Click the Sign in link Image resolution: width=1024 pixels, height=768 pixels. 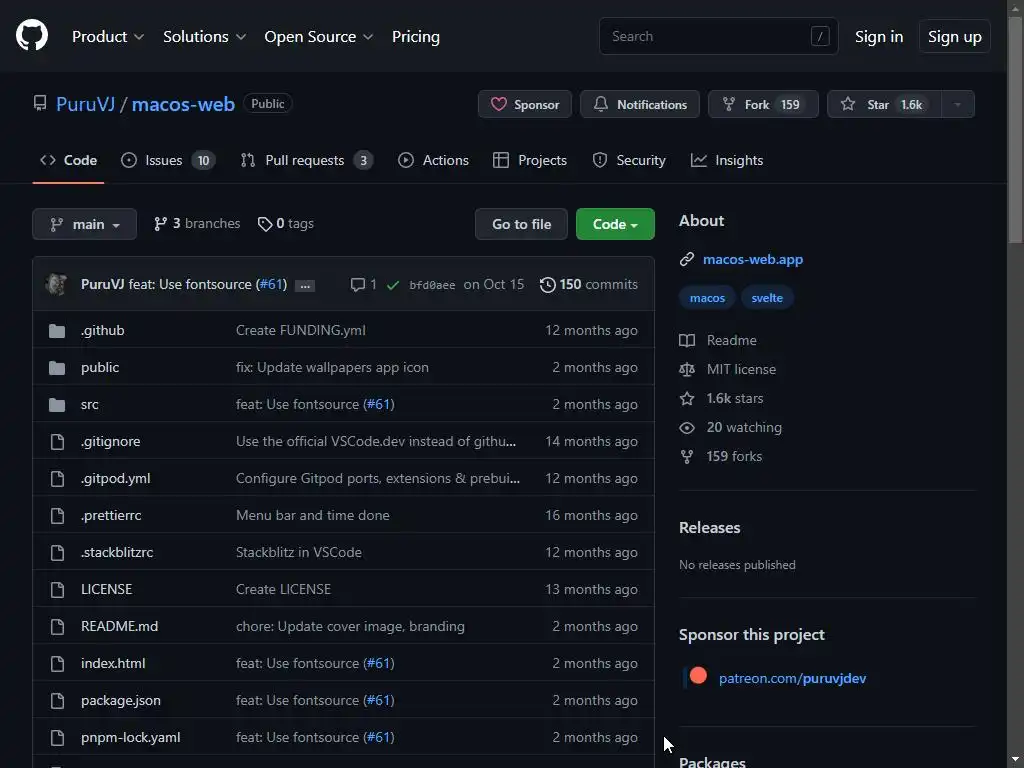coord(879,37)
